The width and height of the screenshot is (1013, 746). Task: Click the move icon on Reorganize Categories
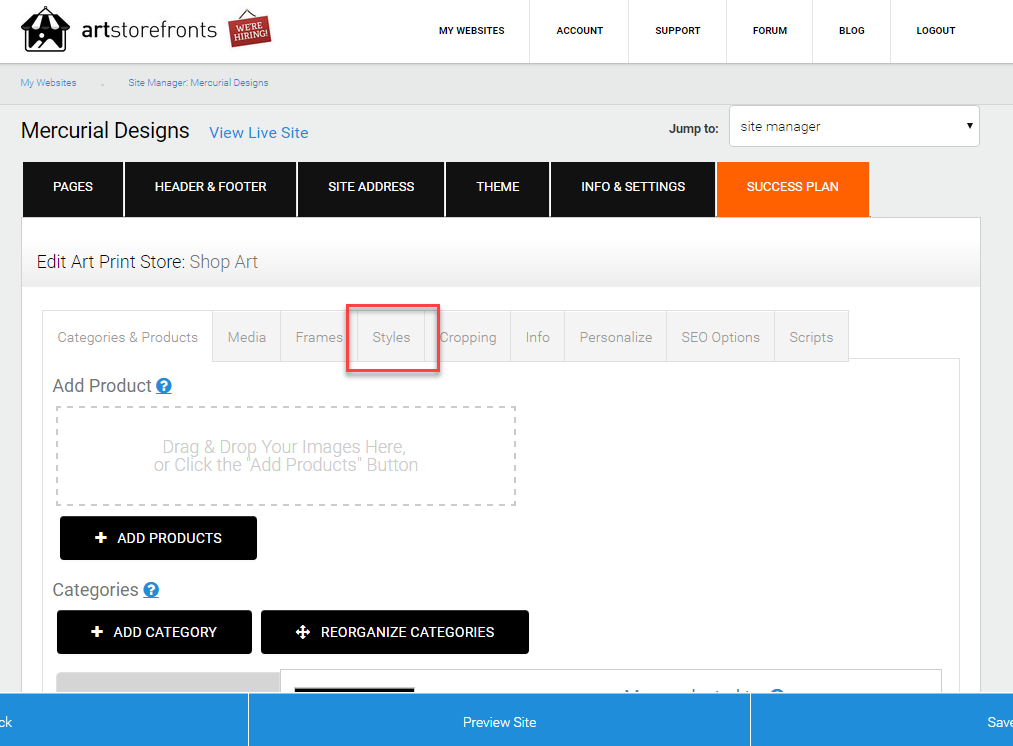click(x=303, y=632)
